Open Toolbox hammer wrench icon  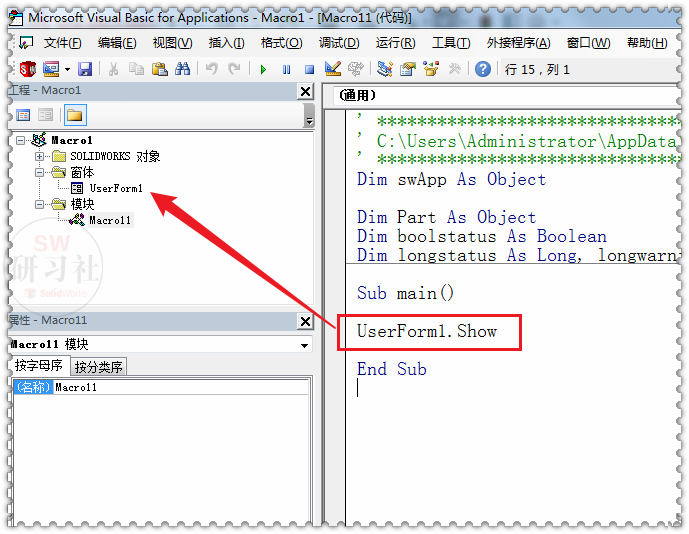455,69
